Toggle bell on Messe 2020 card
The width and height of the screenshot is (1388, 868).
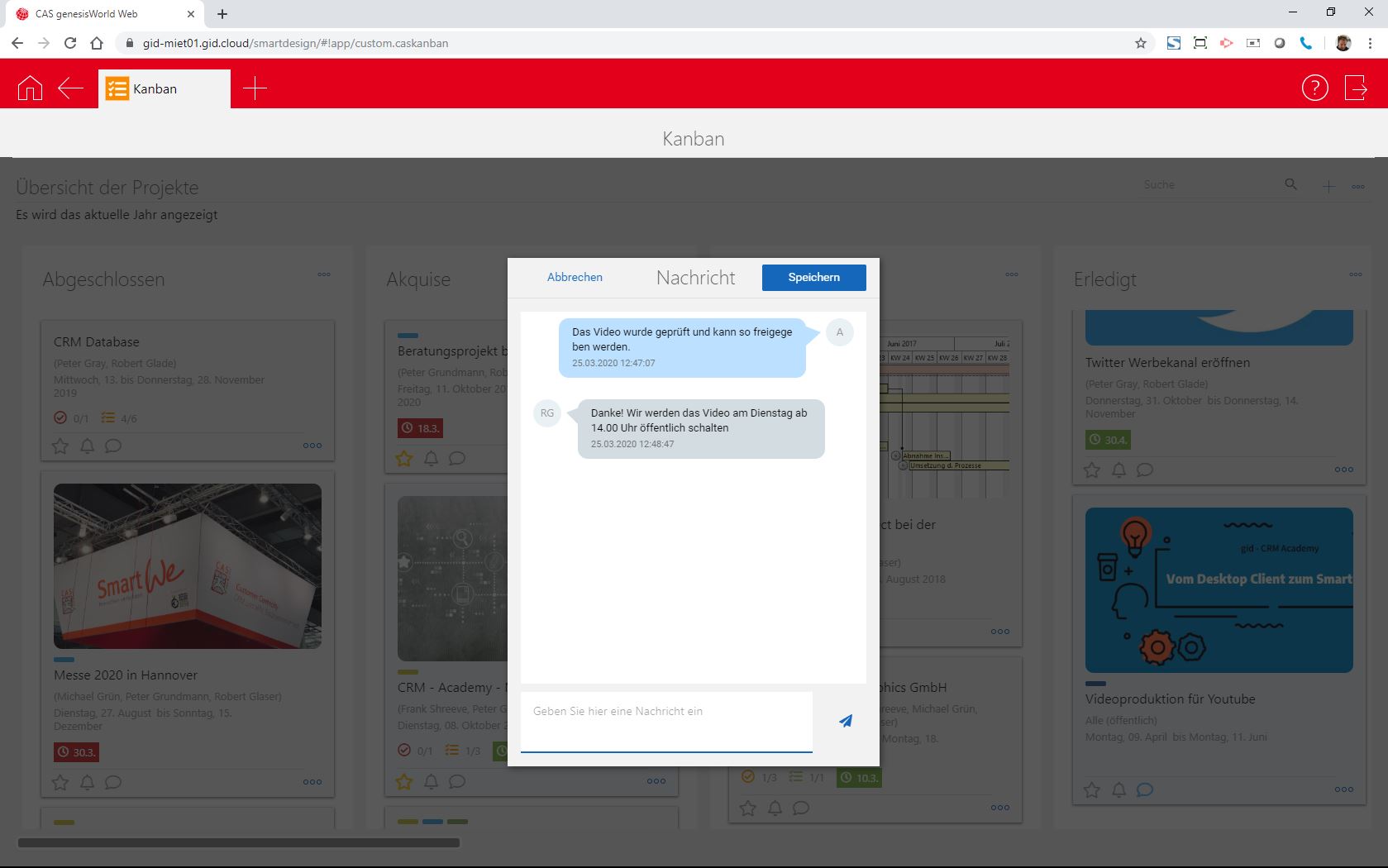point(87,782)
